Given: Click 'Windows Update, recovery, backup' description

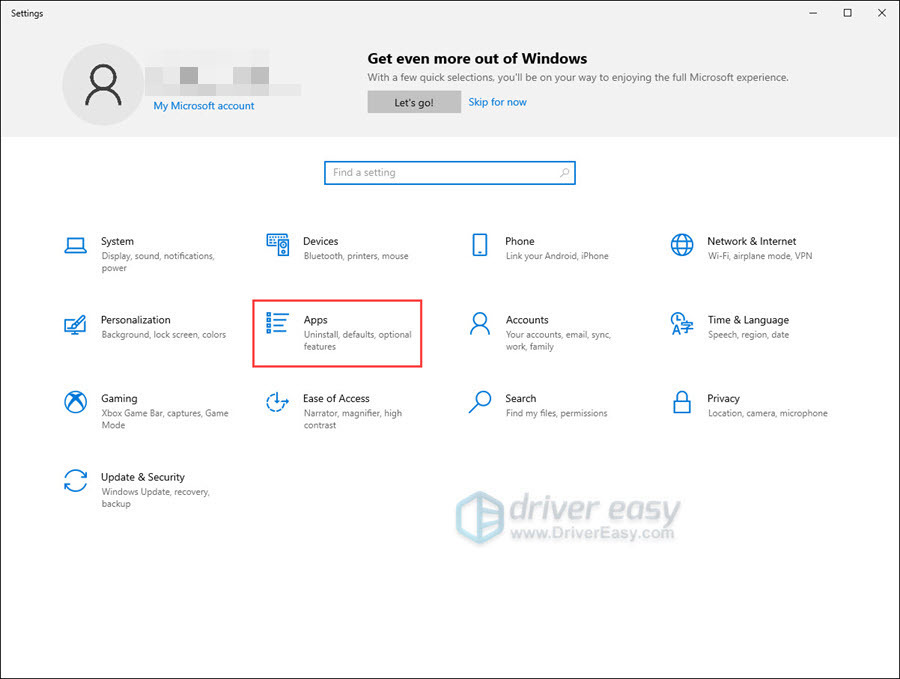Looking at the screenshot, I should [156, 498].
